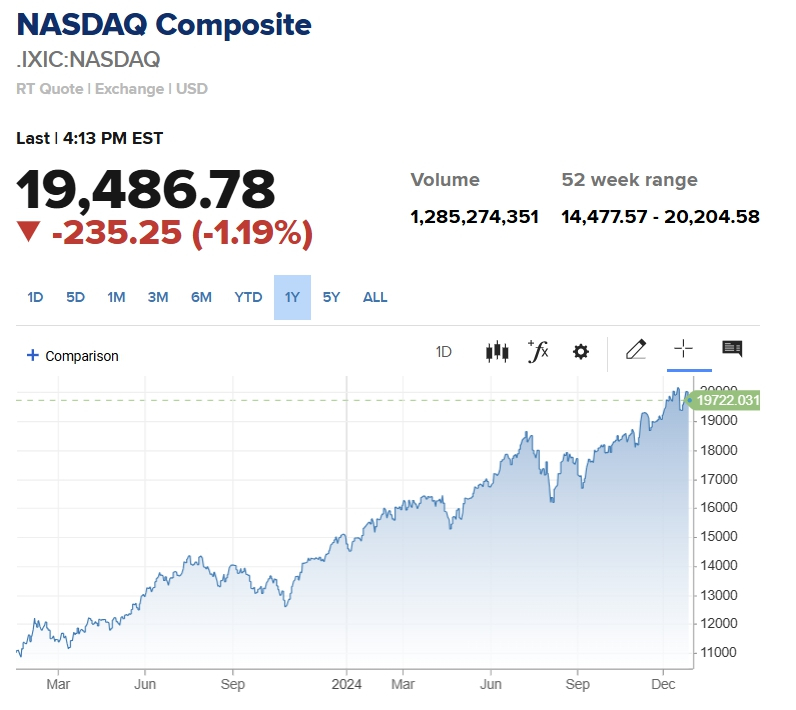This screenshot has height=710, width=796.
Task: Open the candlestick chart type selector
Action: (497, 351)
